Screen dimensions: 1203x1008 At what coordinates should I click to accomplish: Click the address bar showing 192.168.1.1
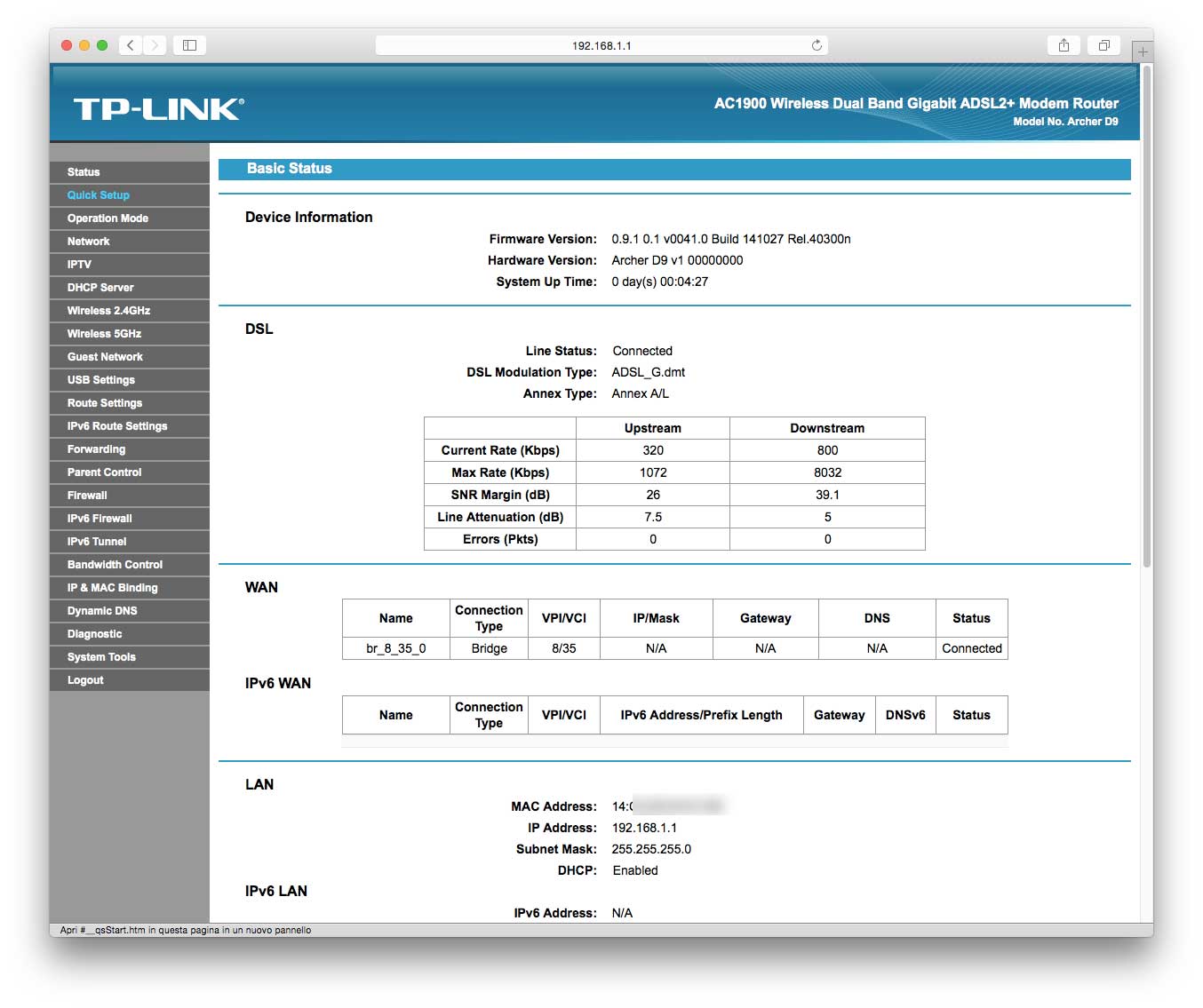(x=601, y=45)
